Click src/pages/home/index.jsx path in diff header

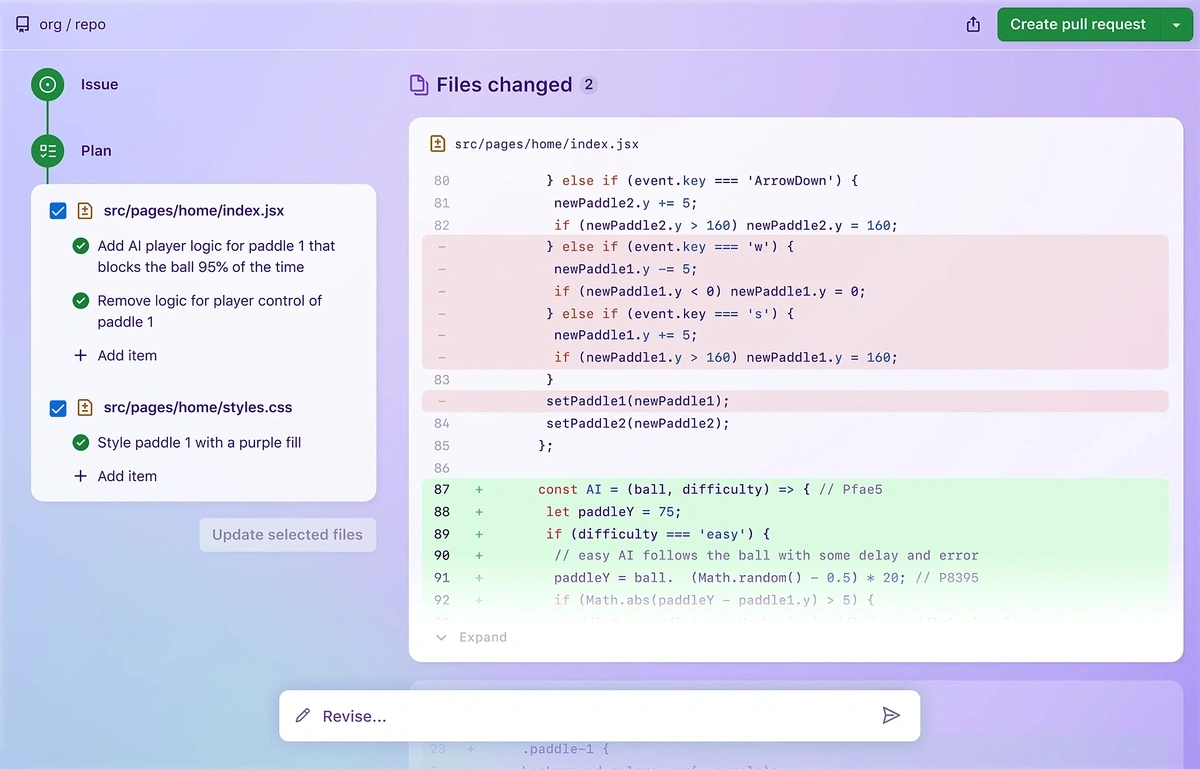tap(546, 145)
